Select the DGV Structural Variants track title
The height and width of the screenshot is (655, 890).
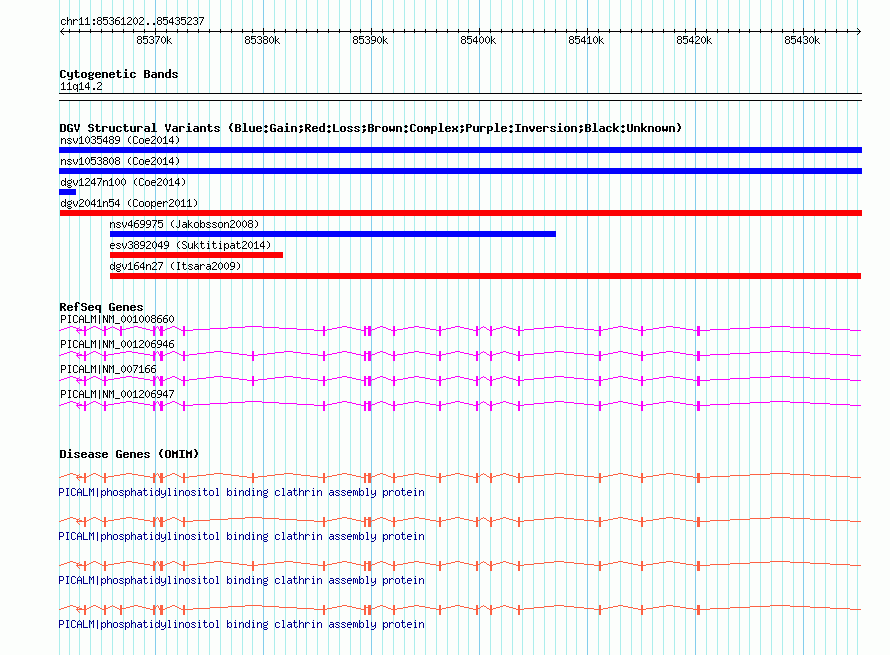click(370, 128)
